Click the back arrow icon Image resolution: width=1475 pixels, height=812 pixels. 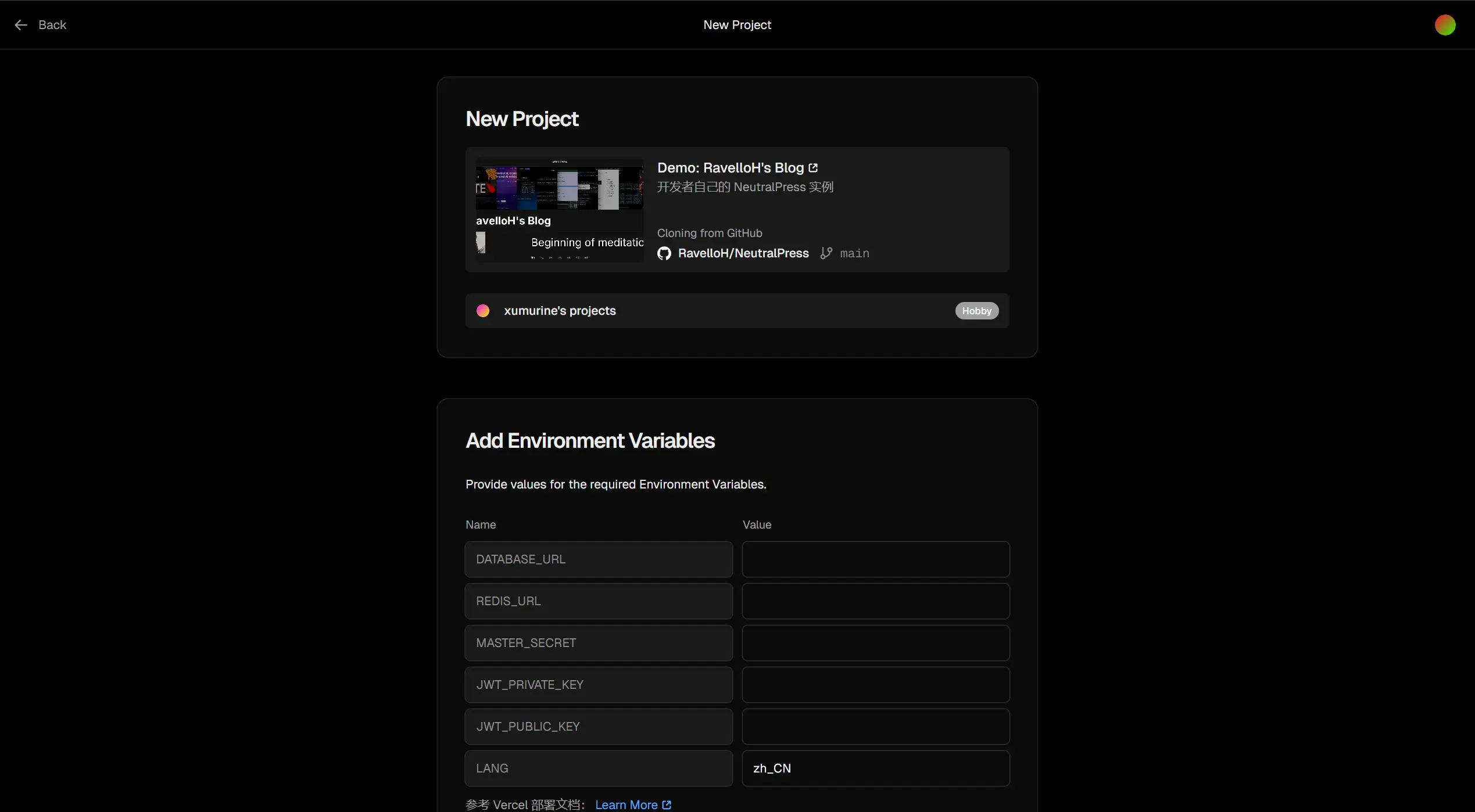click(x=21, y=25)
